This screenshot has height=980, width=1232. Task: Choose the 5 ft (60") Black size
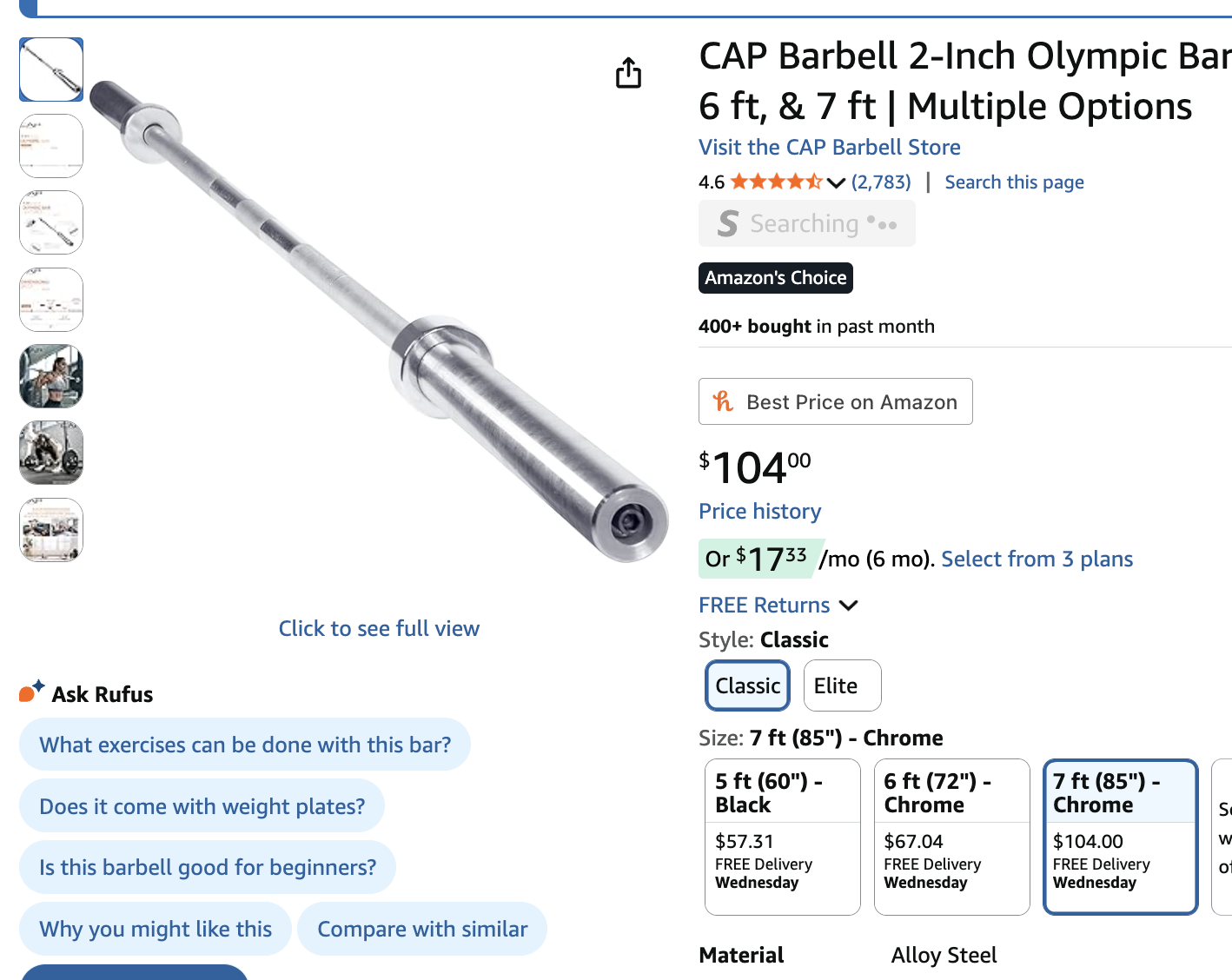coord(782,836)
